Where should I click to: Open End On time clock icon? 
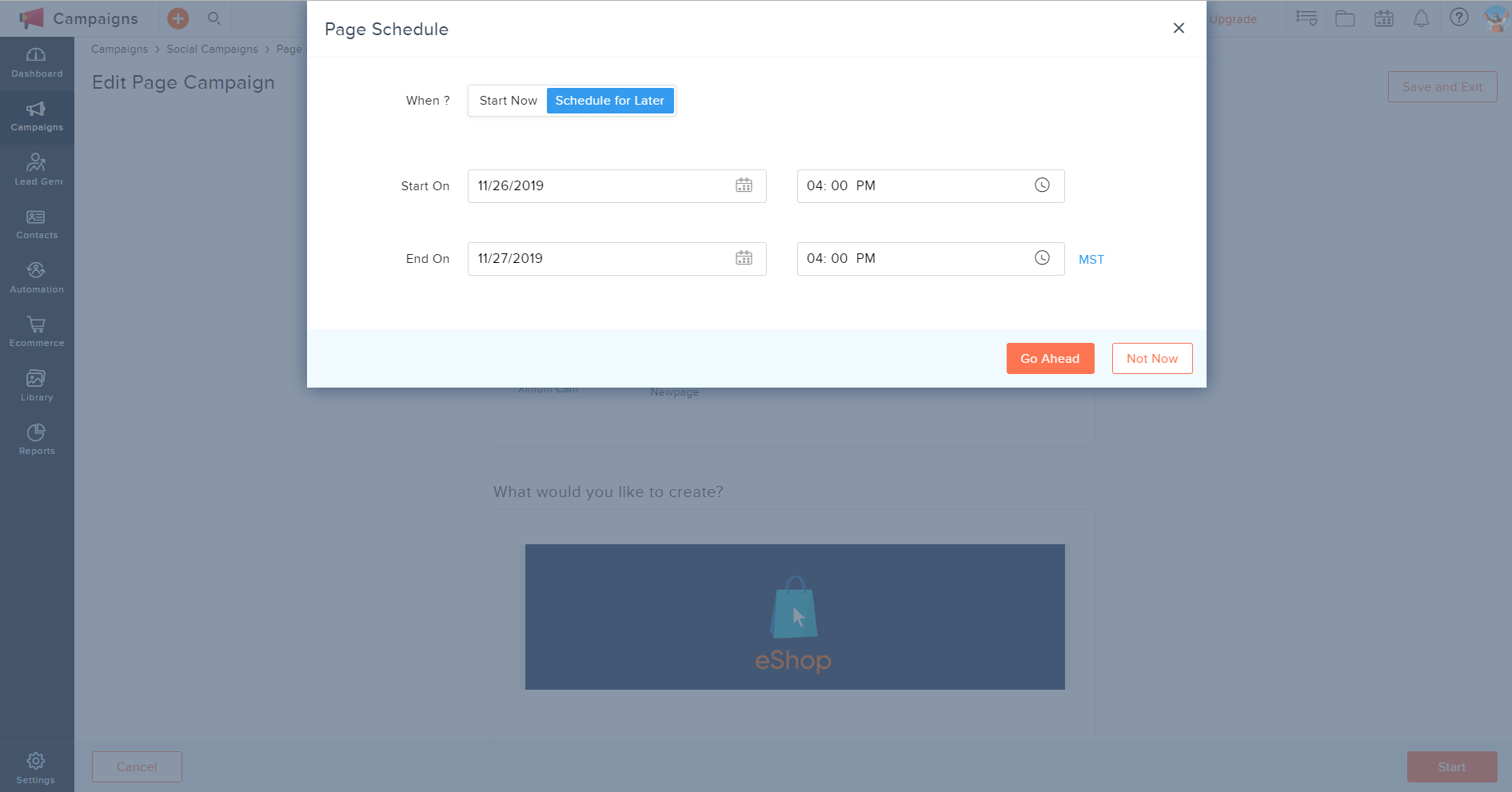pyautogui.click(x=1042, y=258)
